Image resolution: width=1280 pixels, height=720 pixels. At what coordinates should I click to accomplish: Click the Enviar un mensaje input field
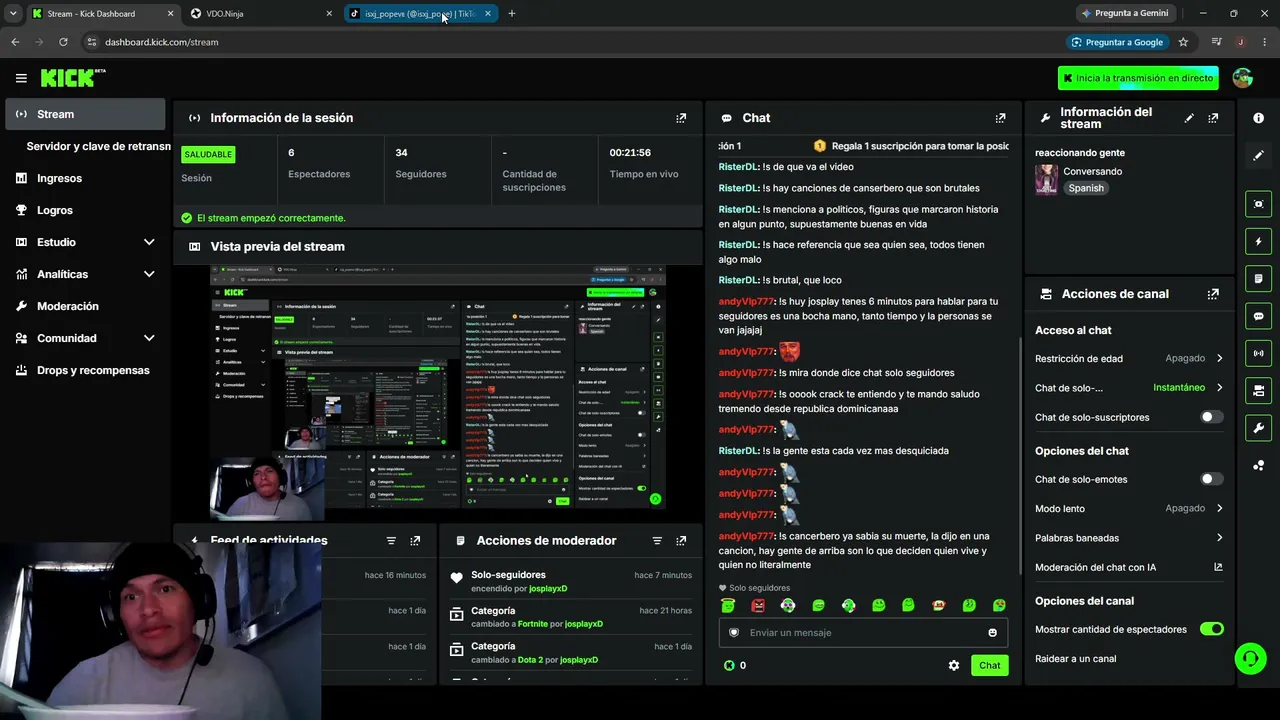(x=863, y=632)
